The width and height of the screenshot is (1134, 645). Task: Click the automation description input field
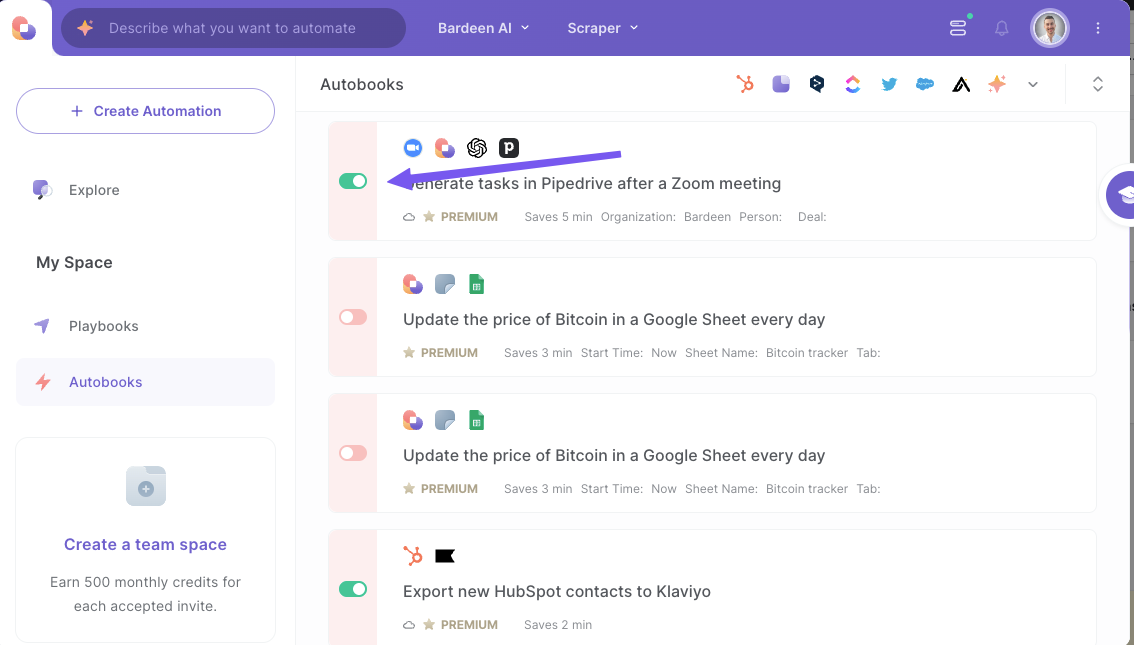[232, 28]
